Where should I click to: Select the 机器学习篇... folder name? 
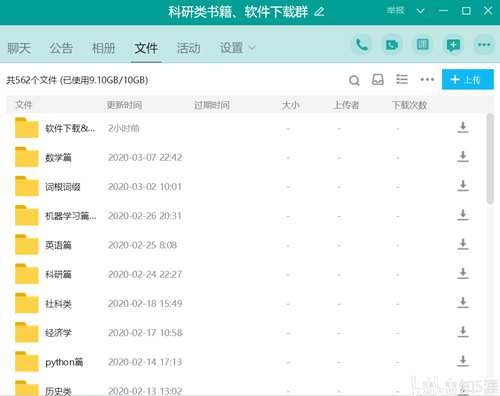point(71,216)
